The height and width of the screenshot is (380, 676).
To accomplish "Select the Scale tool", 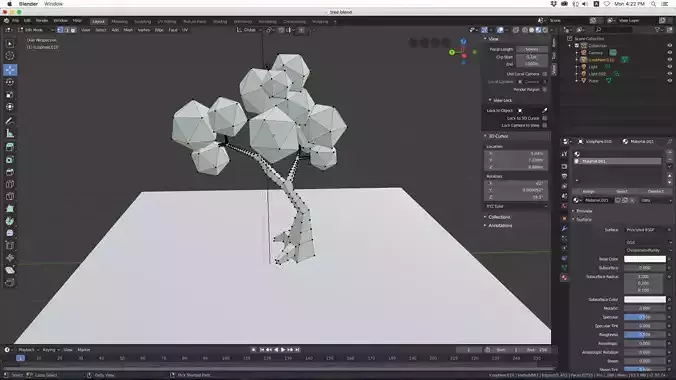I will (10, 94).
